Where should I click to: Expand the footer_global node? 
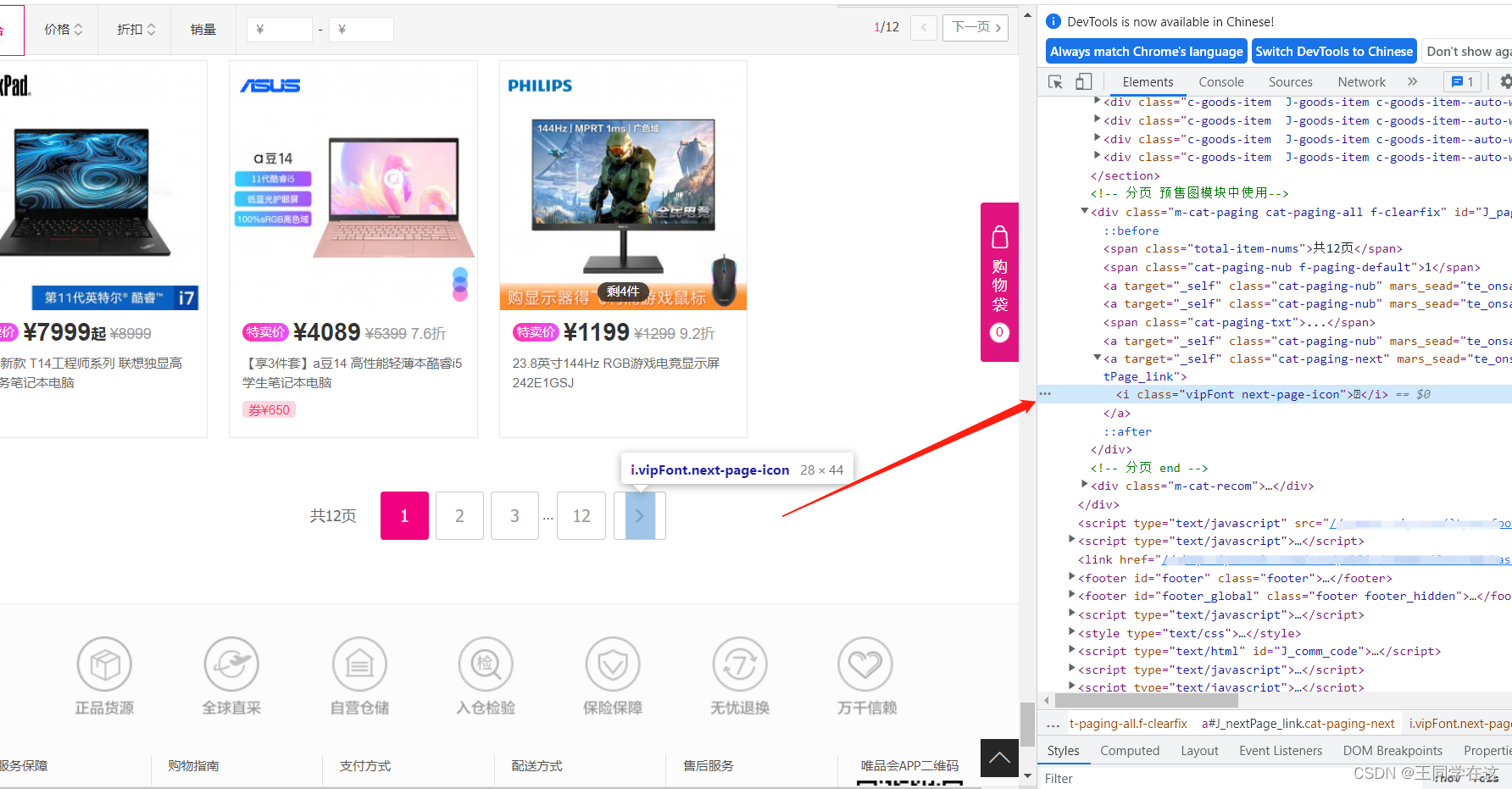pyautogui.click(x=1072, y=595)
